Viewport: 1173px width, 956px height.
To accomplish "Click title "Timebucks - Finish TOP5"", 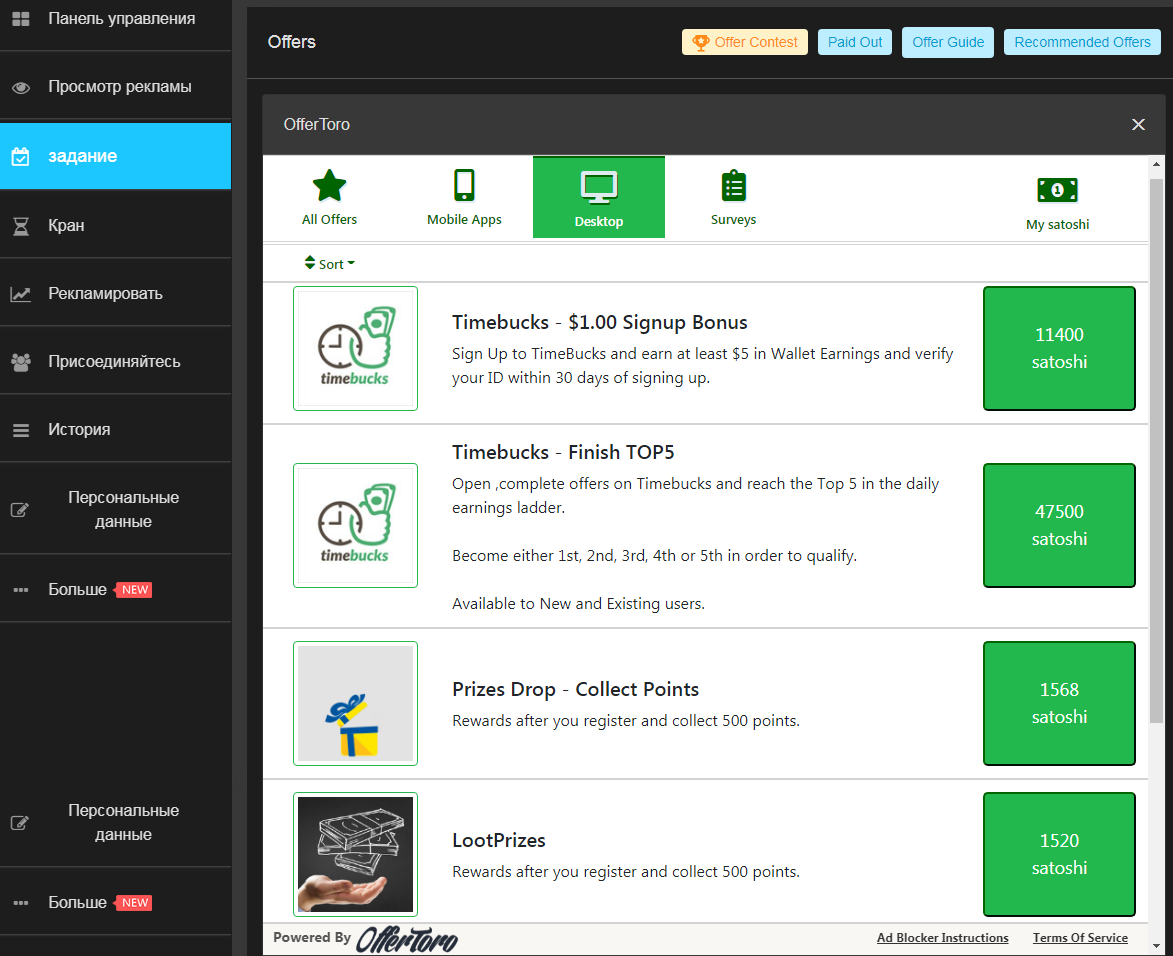I will point(563,453).
